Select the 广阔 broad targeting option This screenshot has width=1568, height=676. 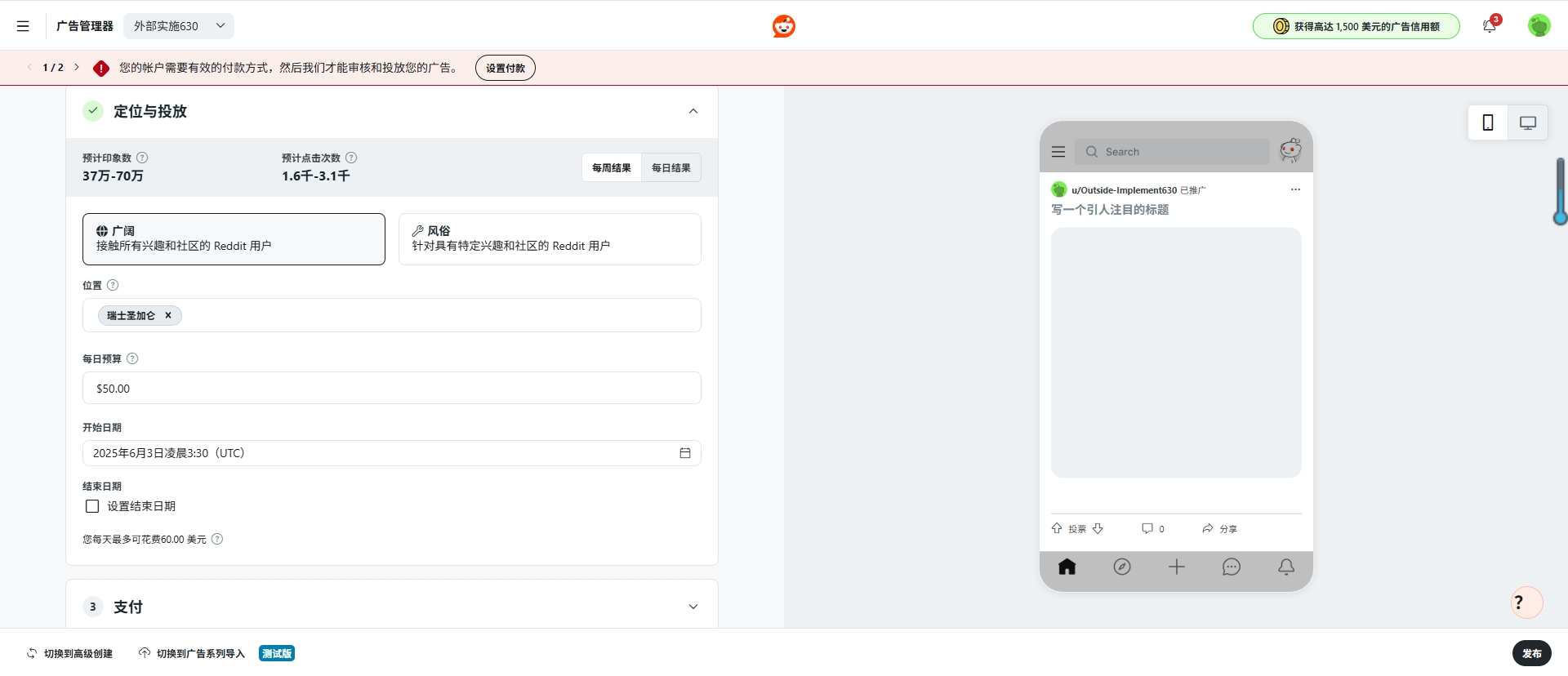coord(234,239)
